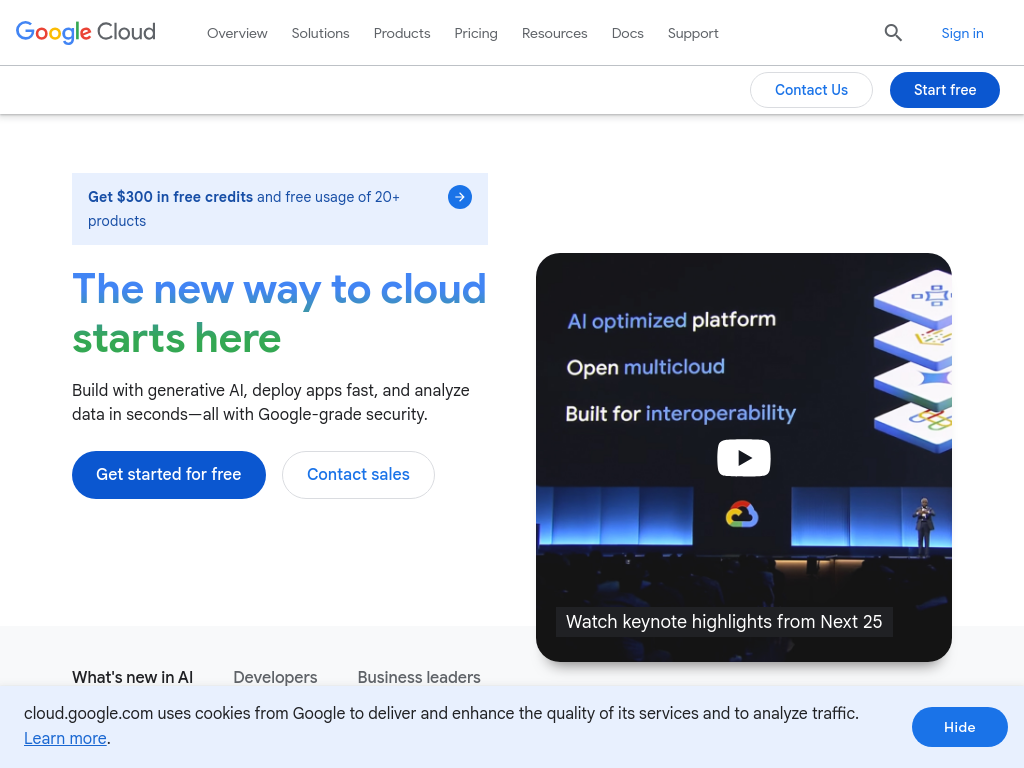Click the Google Cloud logo
Screen dimensions: 1024x768
tap(86, 32)
